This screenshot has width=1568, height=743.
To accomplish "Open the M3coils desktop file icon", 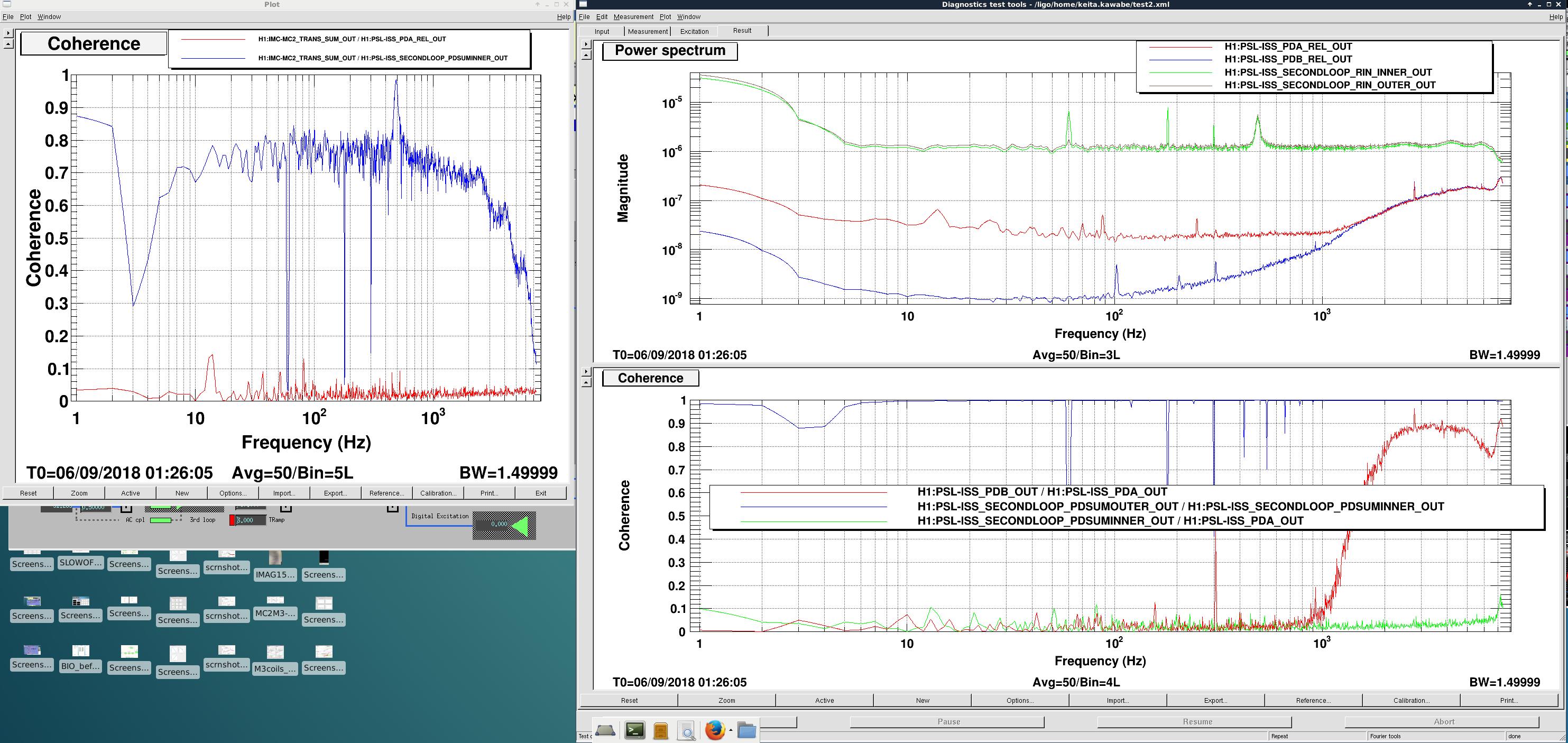I will coord(275,659).
